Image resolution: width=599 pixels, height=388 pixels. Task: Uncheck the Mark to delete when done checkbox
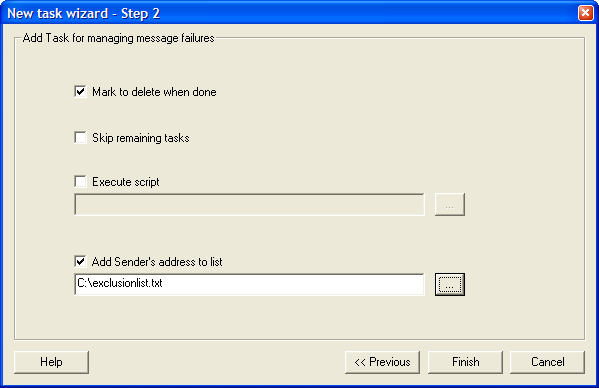(x=80, y=92)
